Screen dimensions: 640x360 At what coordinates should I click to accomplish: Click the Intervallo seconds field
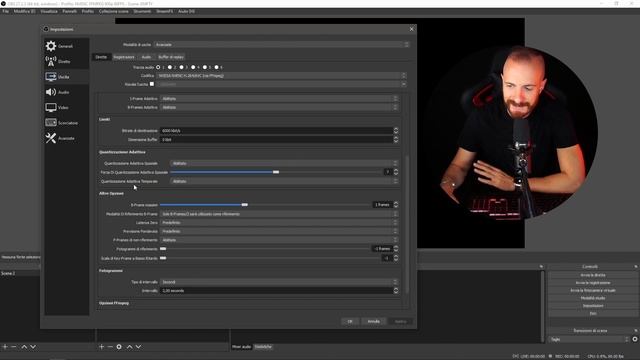(x=276, y=291)
